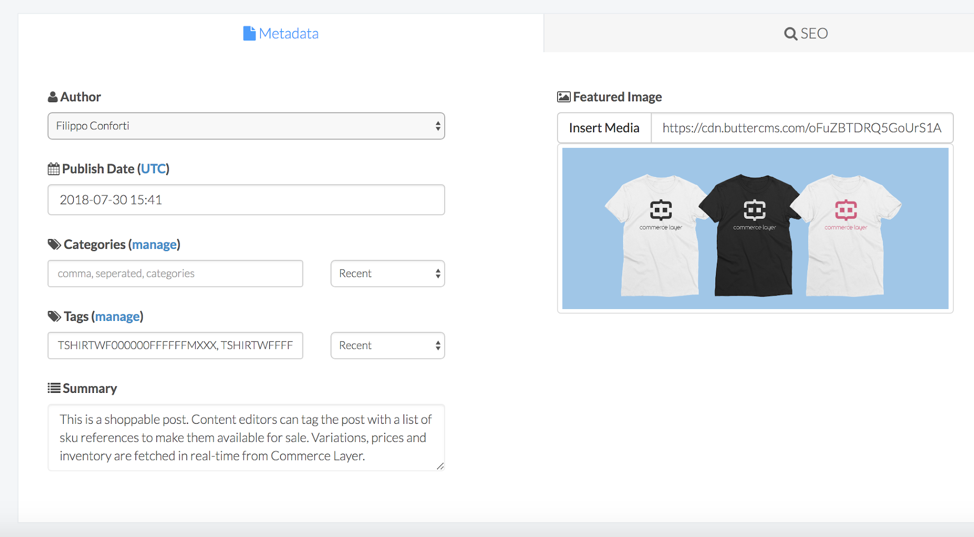Edit the Publish Date field
Viewport: 974px width, 537px height.
(246, 200)
